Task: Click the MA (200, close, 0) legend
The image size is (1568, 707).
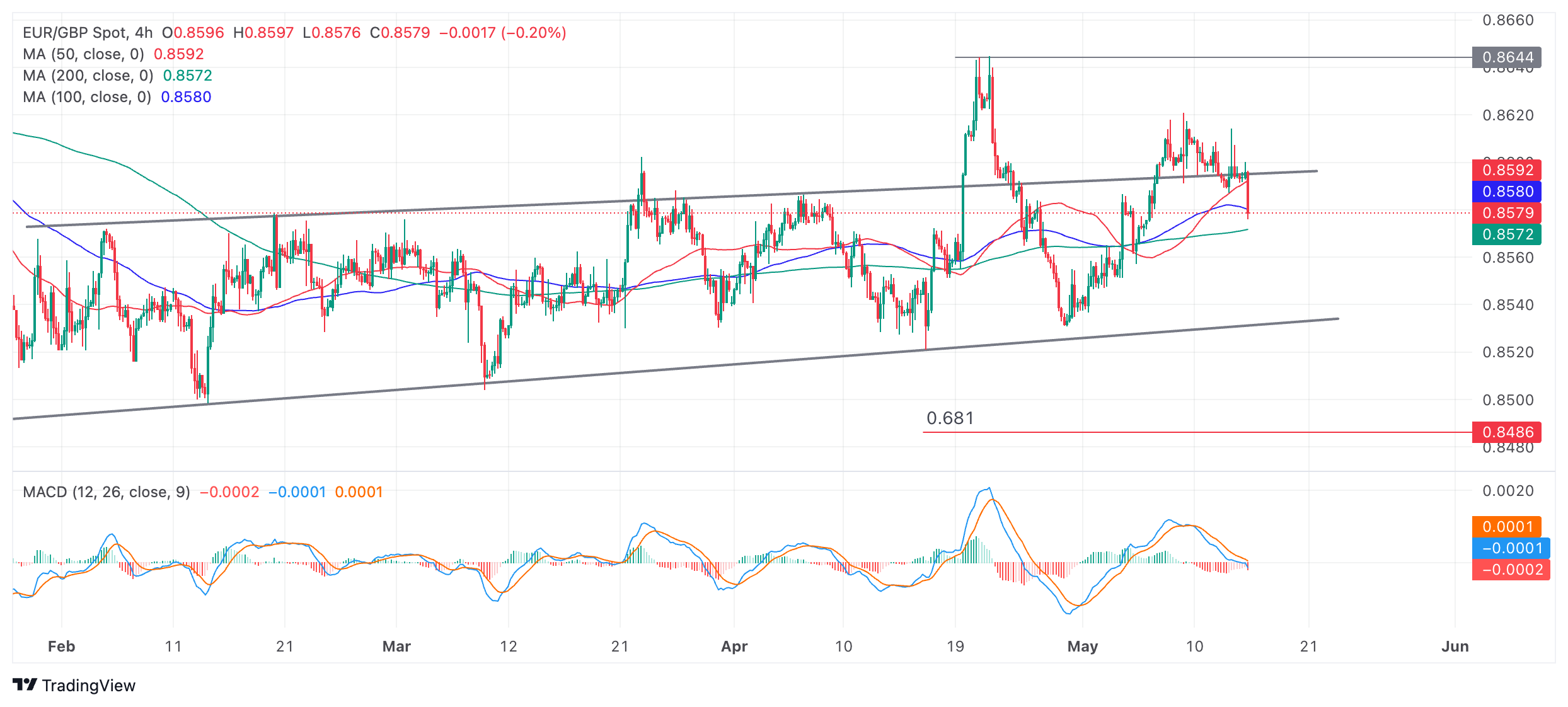Action: point(88,76)
